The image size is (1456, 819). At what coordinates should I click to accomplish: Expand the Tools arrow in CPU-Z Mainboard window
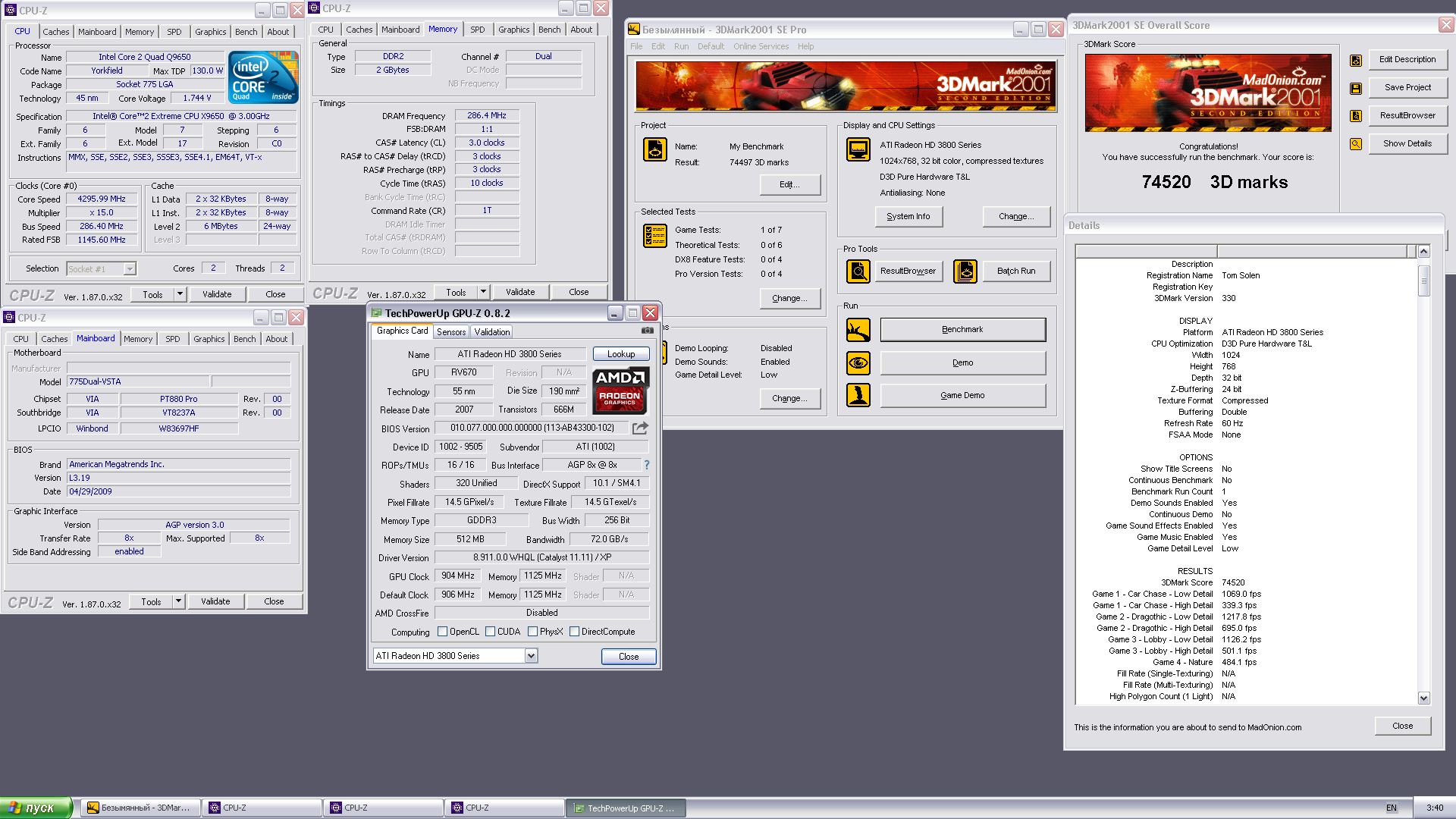coord(178,601)
